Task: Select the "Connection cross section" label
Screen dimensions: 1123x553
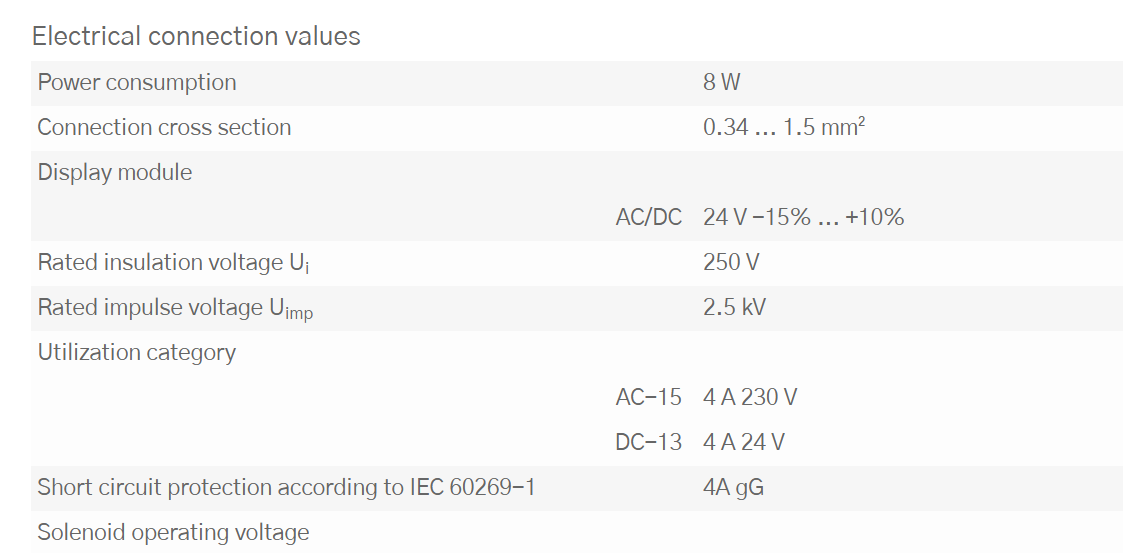Action: point(164,128)
